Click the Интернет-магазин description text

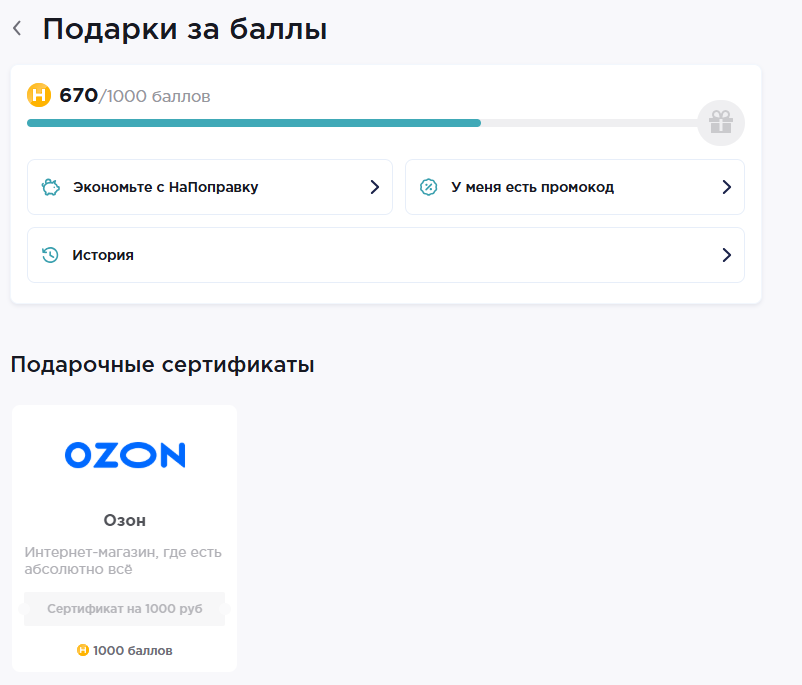point(123,561)
